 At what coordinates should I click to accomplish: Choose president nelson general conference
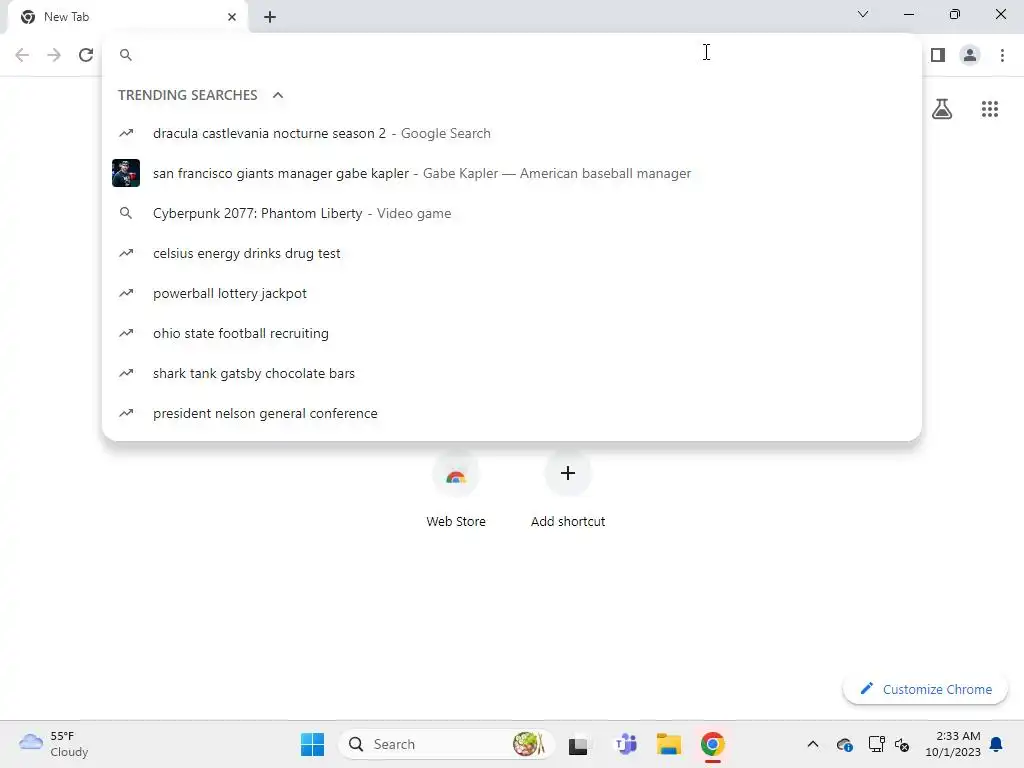tap(511, 413)
